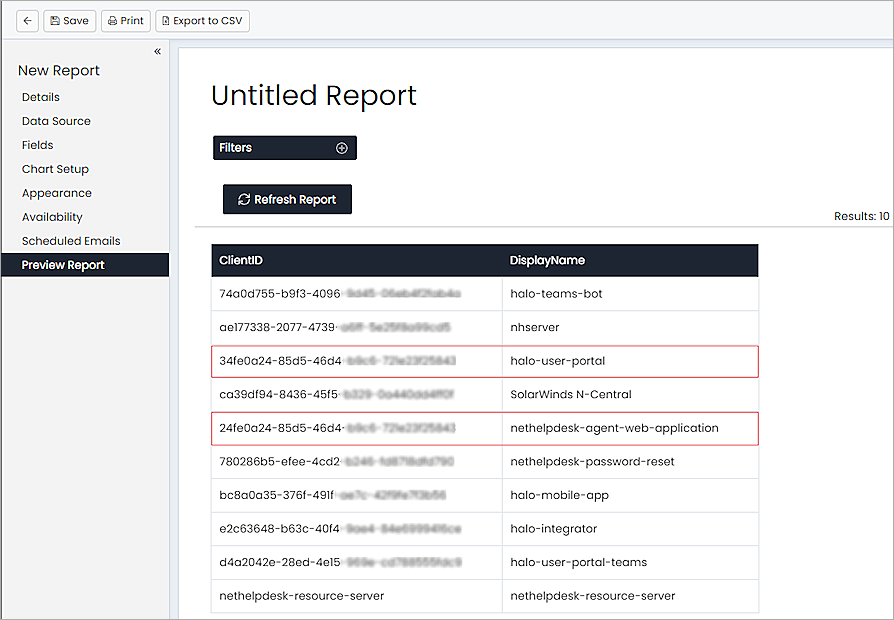Image resolution: width=894 pixels, height=620 pixels.
Task: Open the Data Source tab
Action: (x=55, y=121)
